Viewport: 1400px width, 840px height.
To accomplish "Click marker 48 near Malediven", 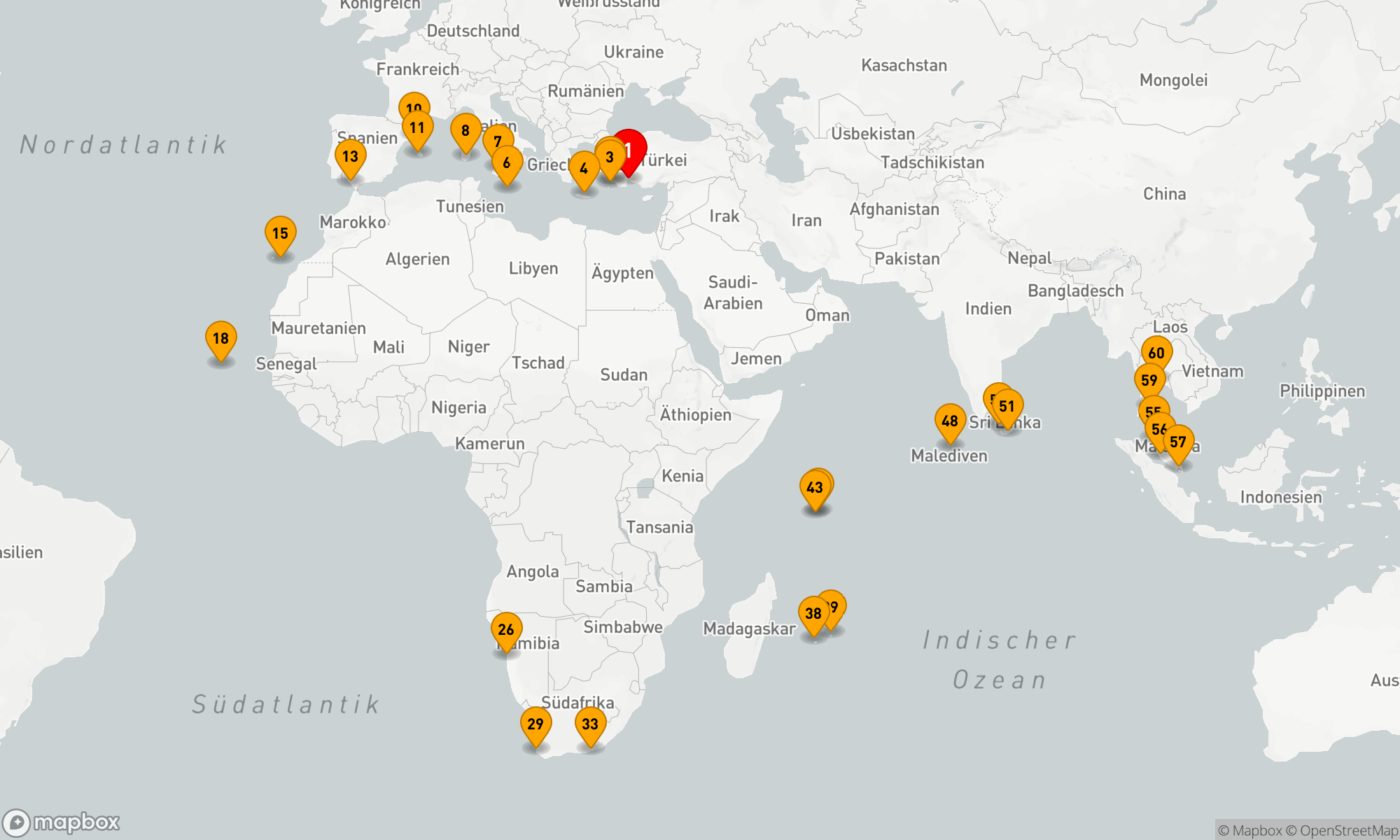I will click(x=950, y=421).
